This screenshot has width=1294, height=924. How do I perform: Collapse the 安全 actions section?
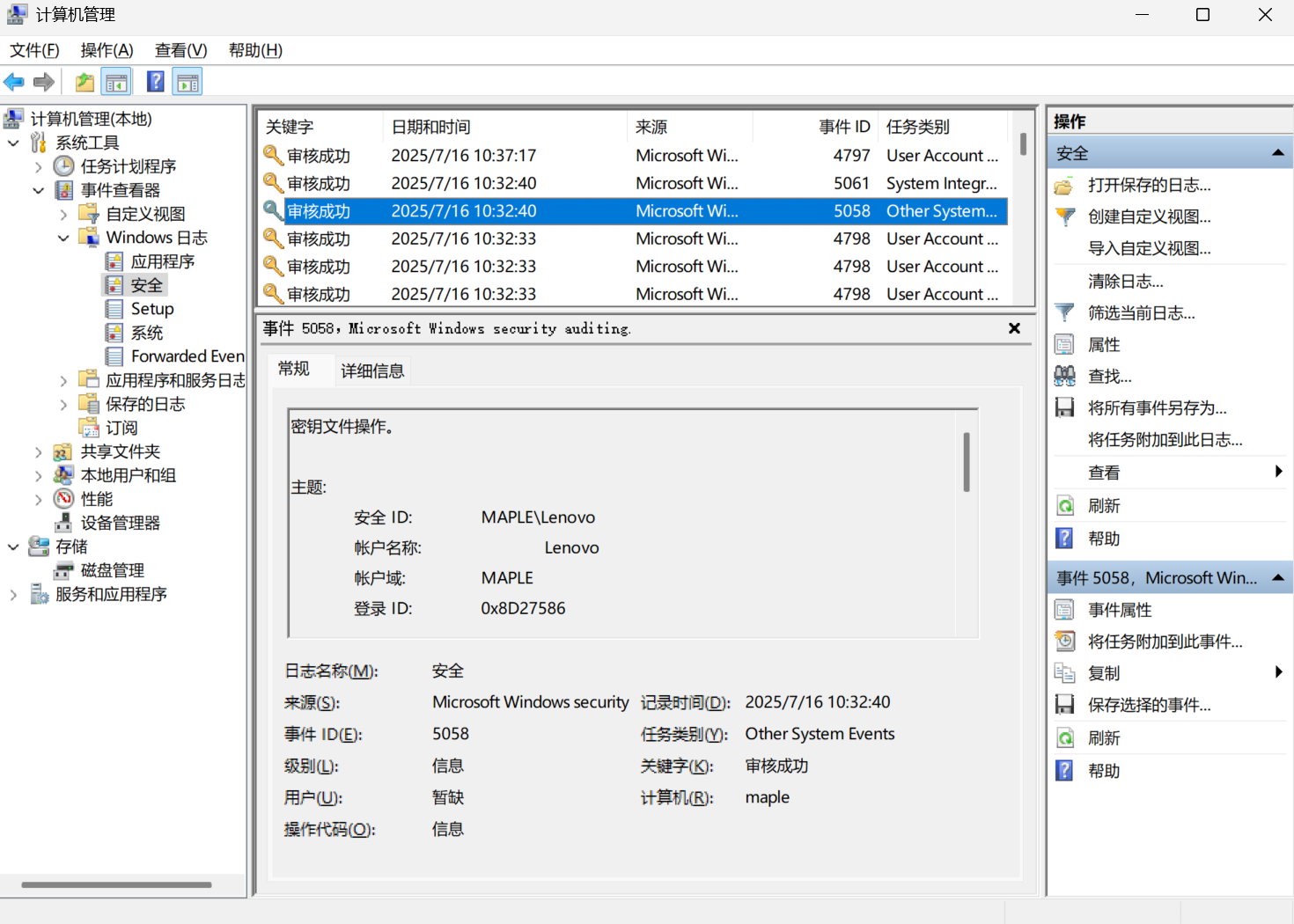(x=1277, y=153)
